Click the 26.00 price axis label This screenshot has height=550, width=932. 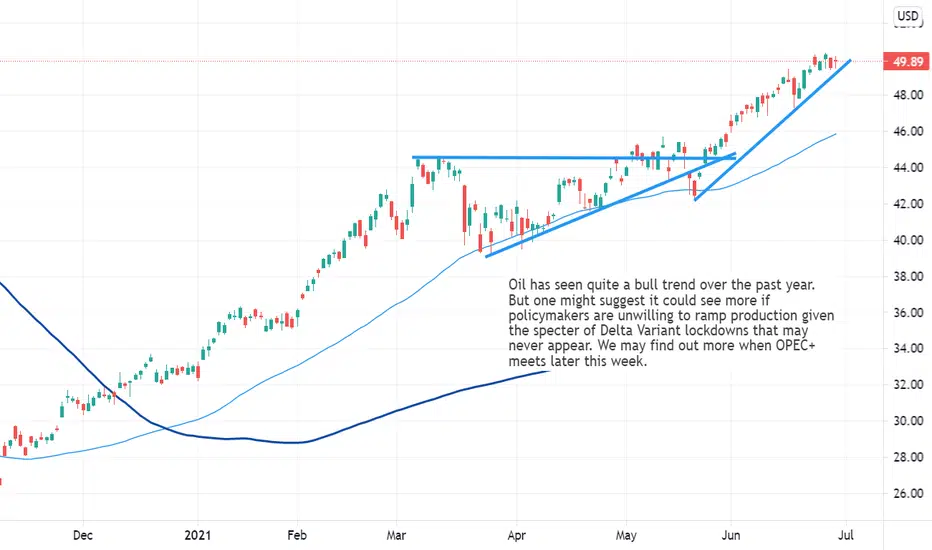(908, 494)
